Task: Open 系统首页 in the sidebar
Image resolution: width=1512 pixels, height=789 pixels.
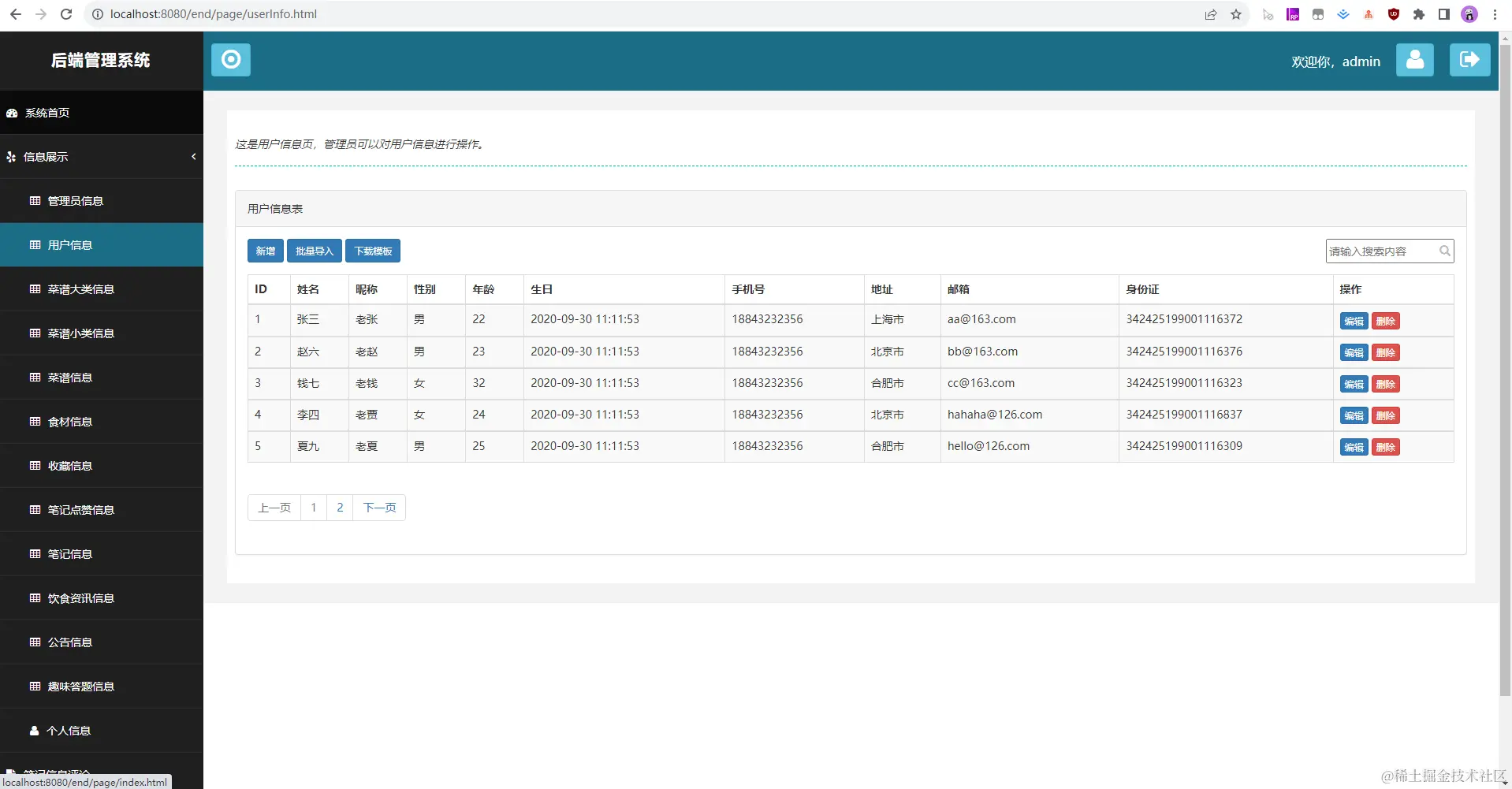Action: (x=102, y=113)
